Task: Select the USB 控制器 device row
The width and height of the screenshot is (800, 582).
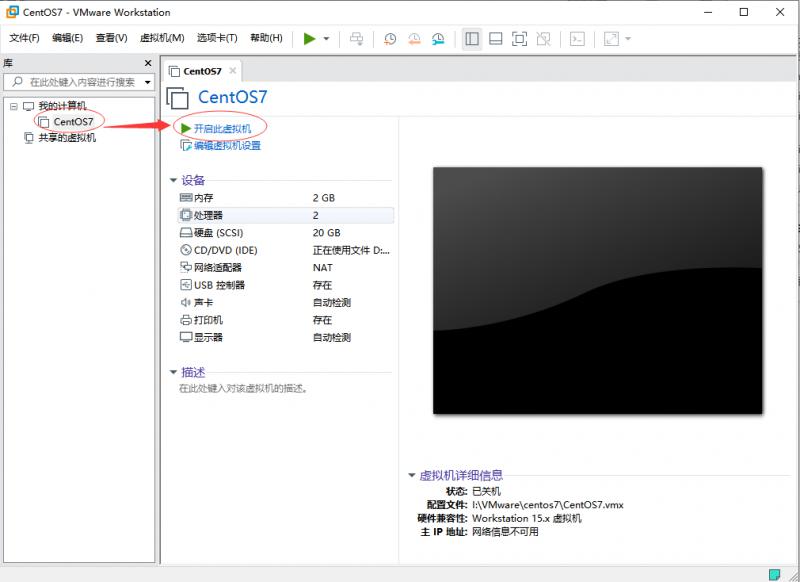Action: [x=286, y=285]
